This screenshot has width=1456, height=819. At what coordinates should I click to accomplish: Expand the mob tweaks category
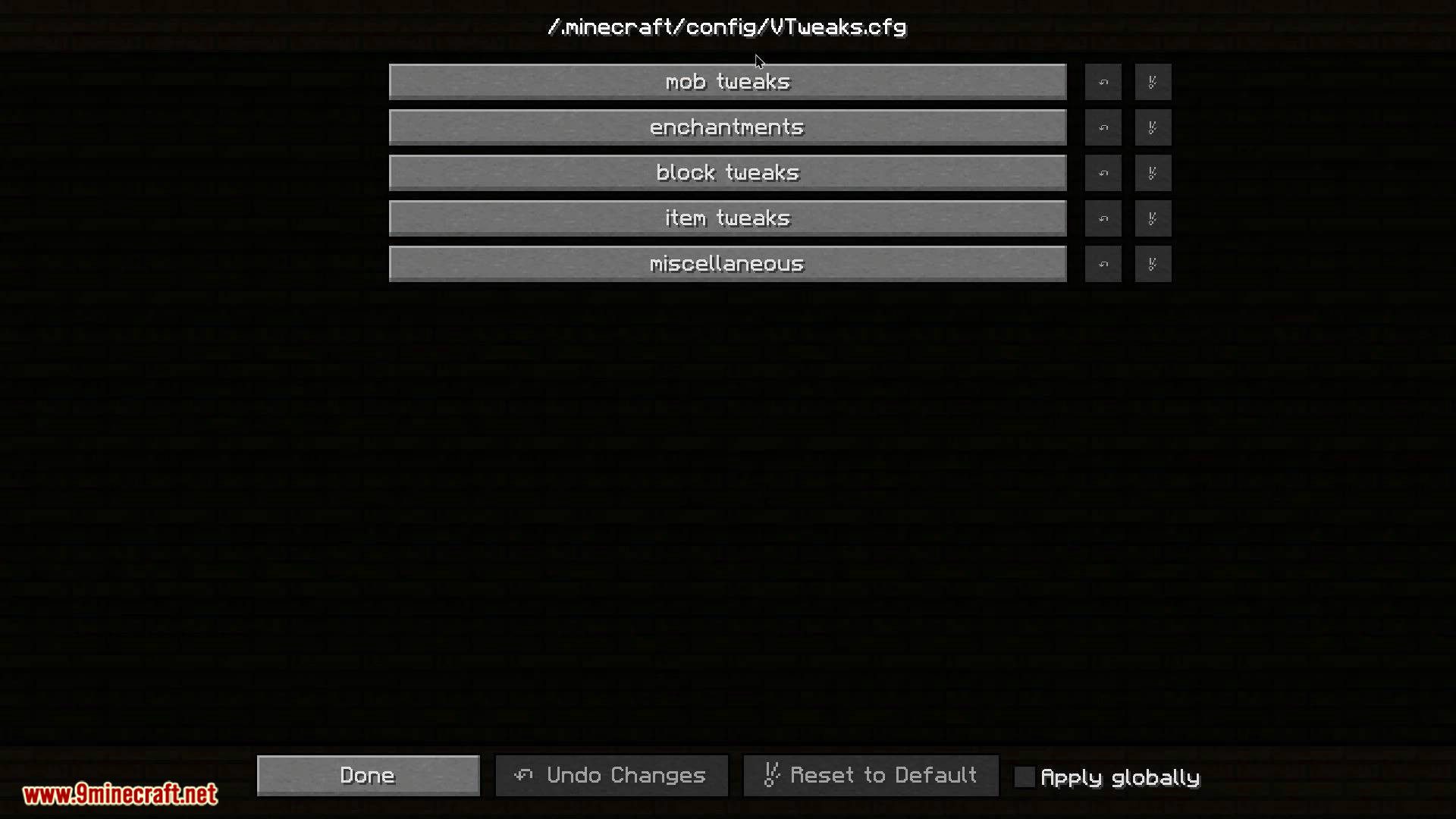pyautogui.click(x=727, y=82)
